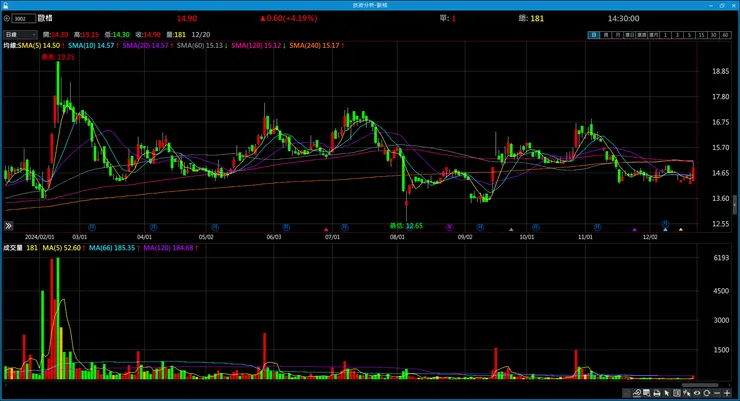Screen dimensions: 740x401
Task: Switch to the 60-minute period tab
Action: pos(725,35)
